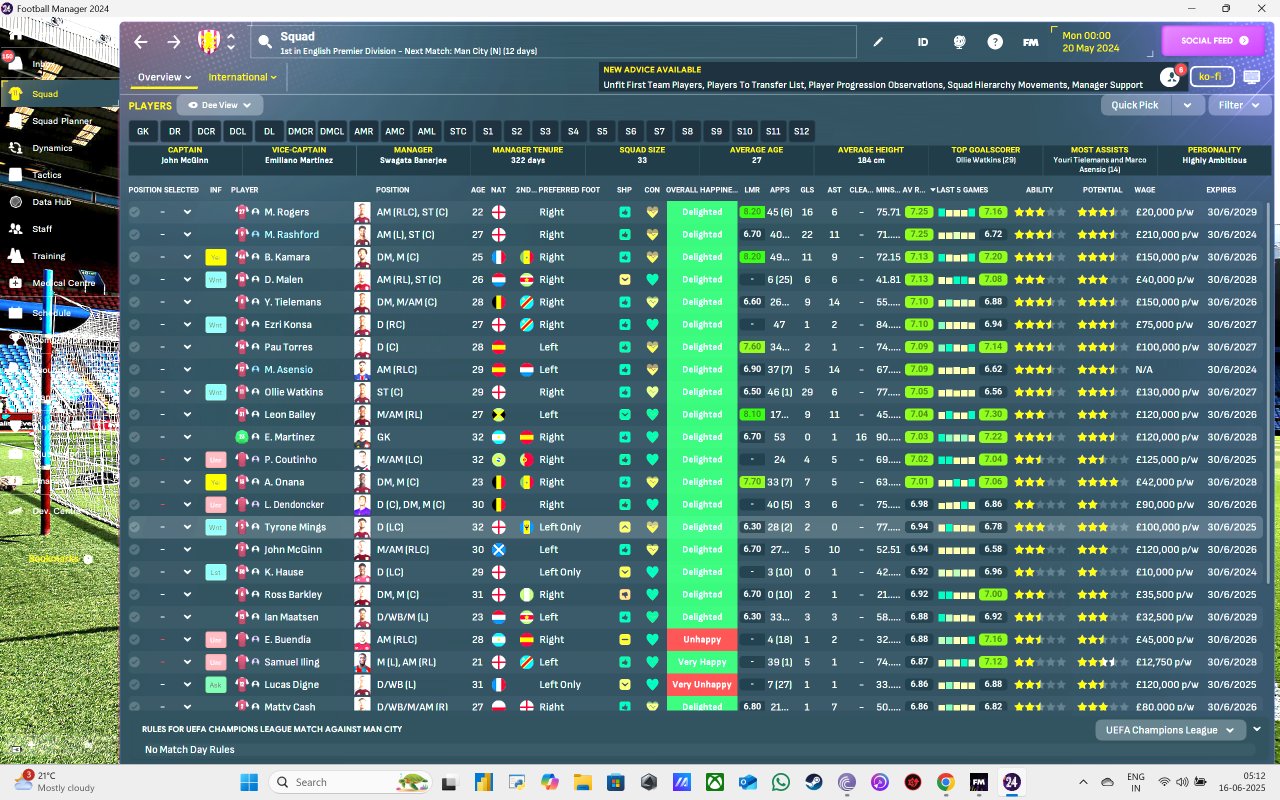Toggle selection circle for D. Malen

point(135,279)
